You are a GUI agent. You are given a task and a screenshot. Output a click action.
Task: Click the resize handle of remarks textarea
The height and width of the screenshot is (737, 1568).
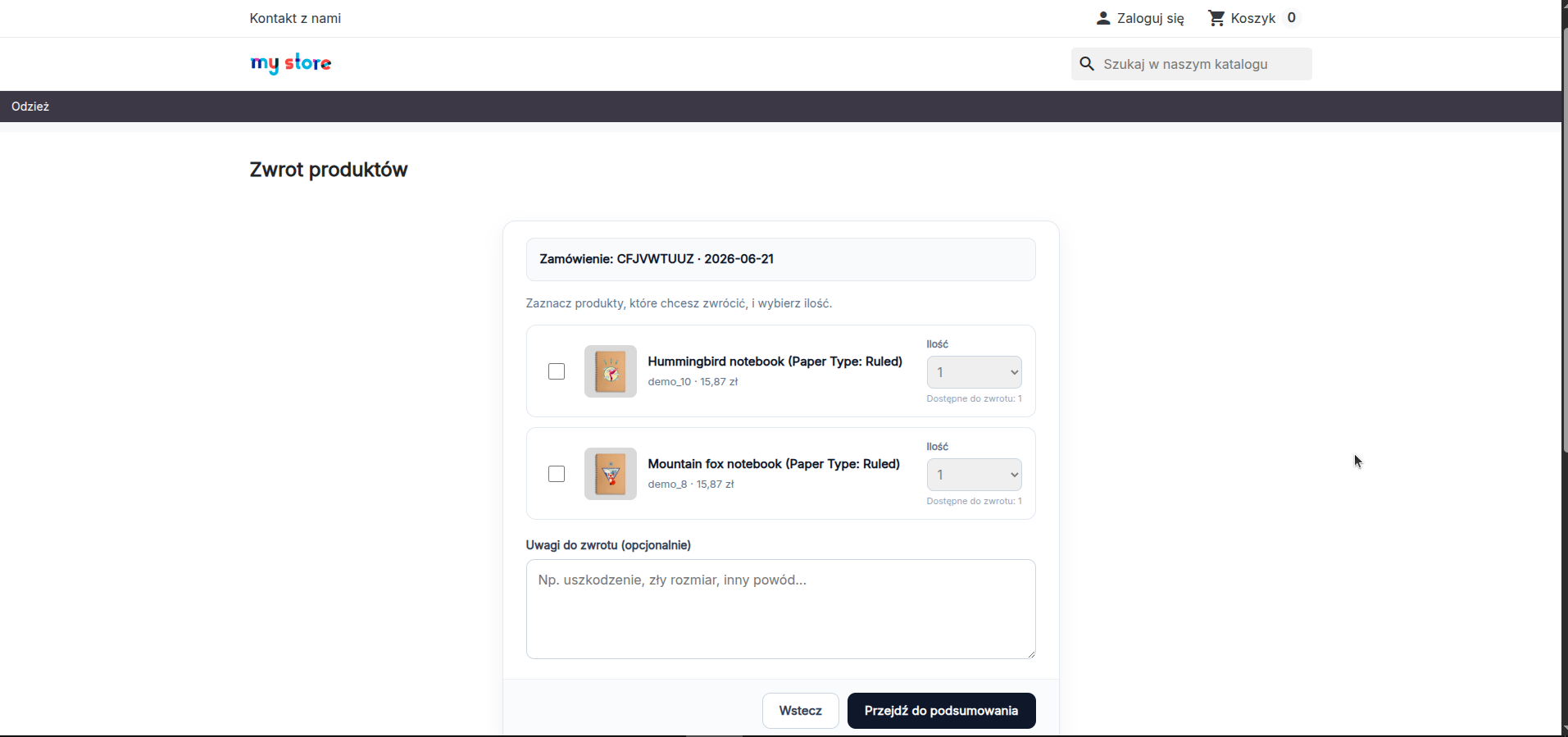coord(1030,653)
